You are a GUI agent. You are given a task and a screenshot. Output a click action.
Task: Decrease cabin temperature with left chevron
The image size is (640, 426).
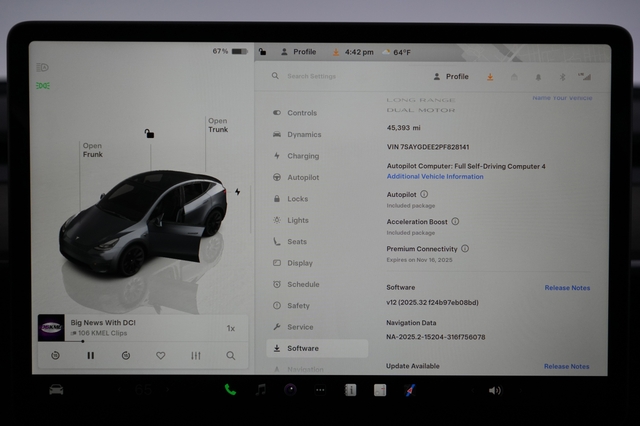(x=119, y=390)
